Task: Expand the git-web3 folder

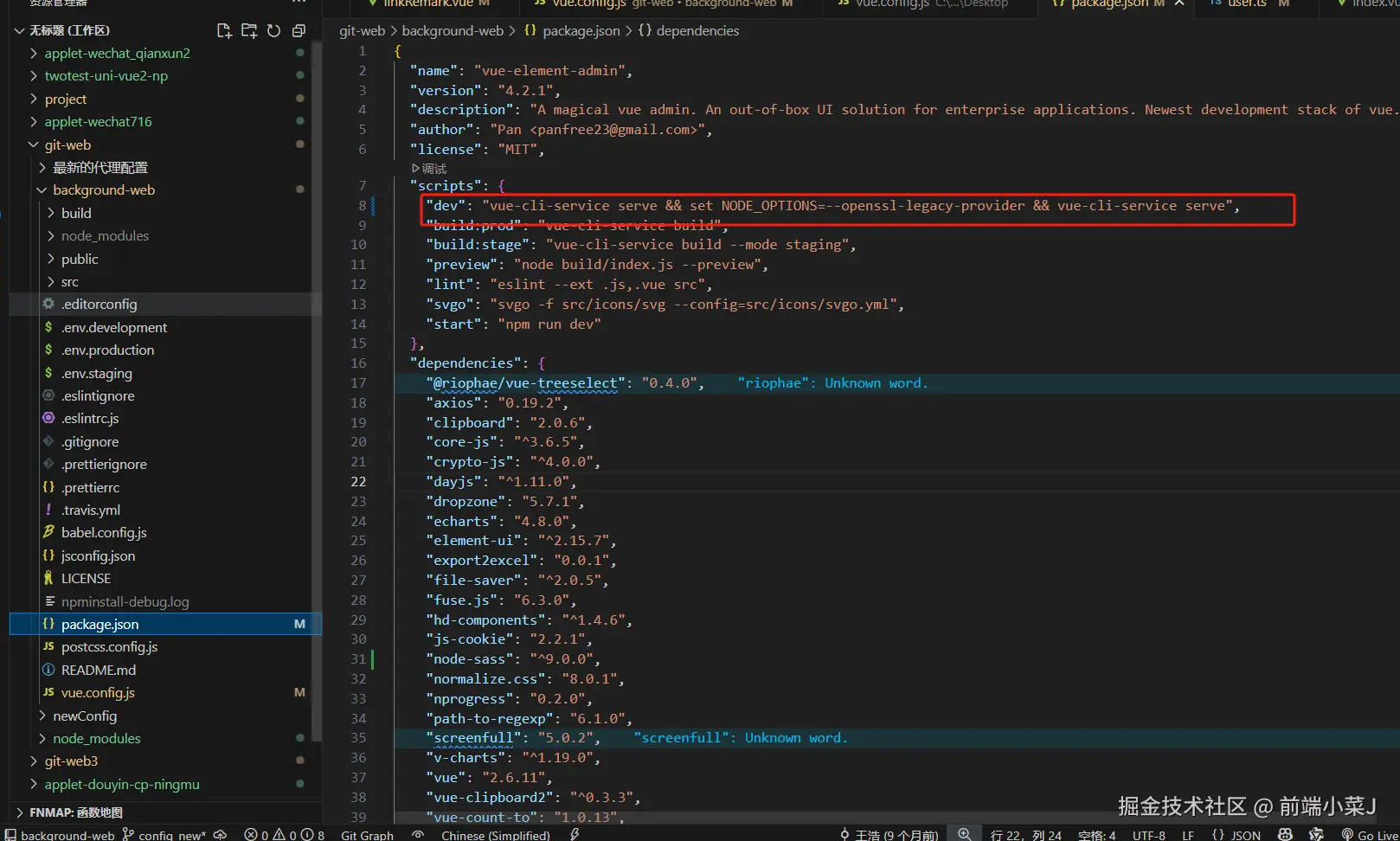Action: (71, 761)
